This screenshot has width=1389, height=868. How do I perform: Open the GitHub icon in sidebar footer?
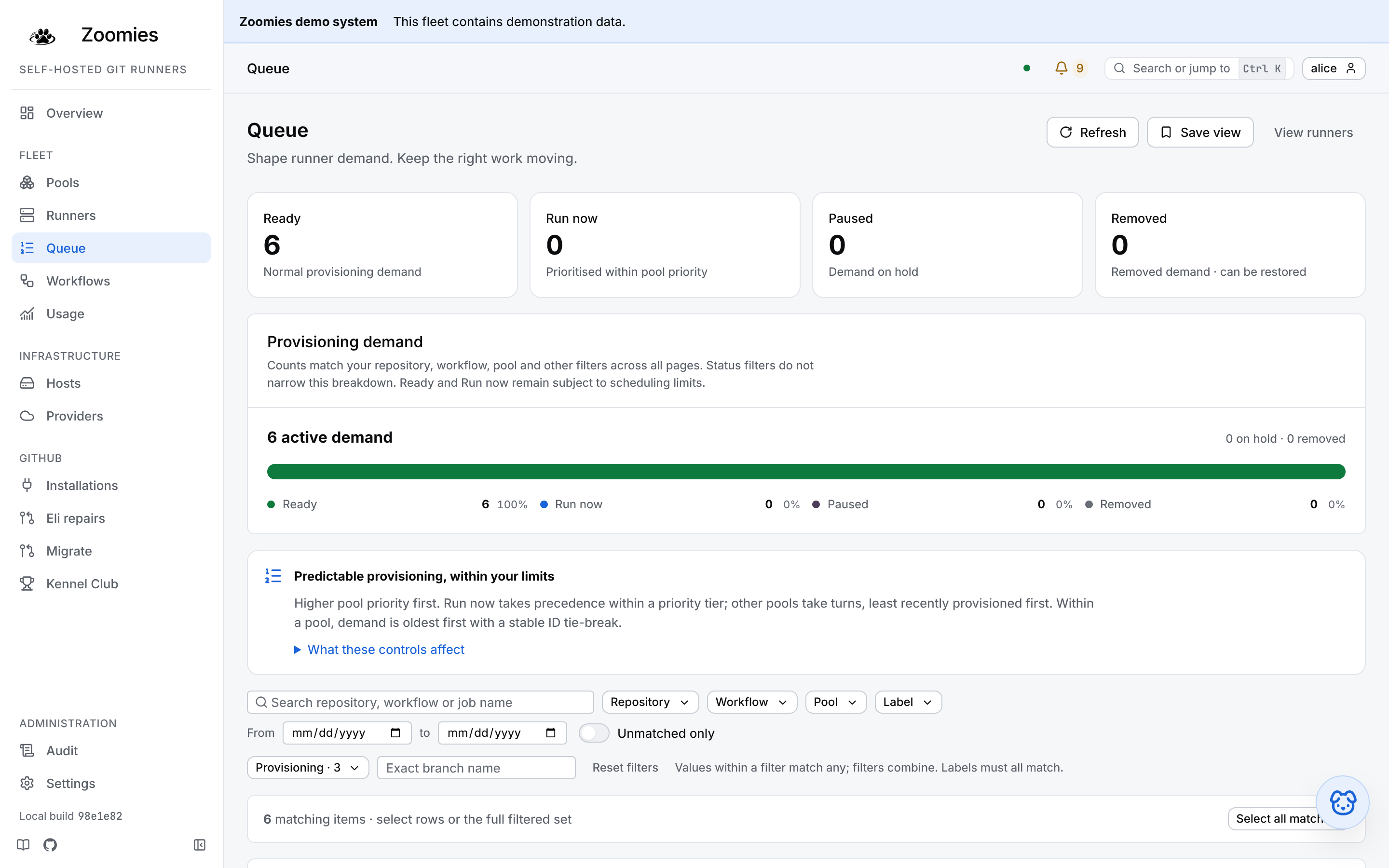(50, 844)
